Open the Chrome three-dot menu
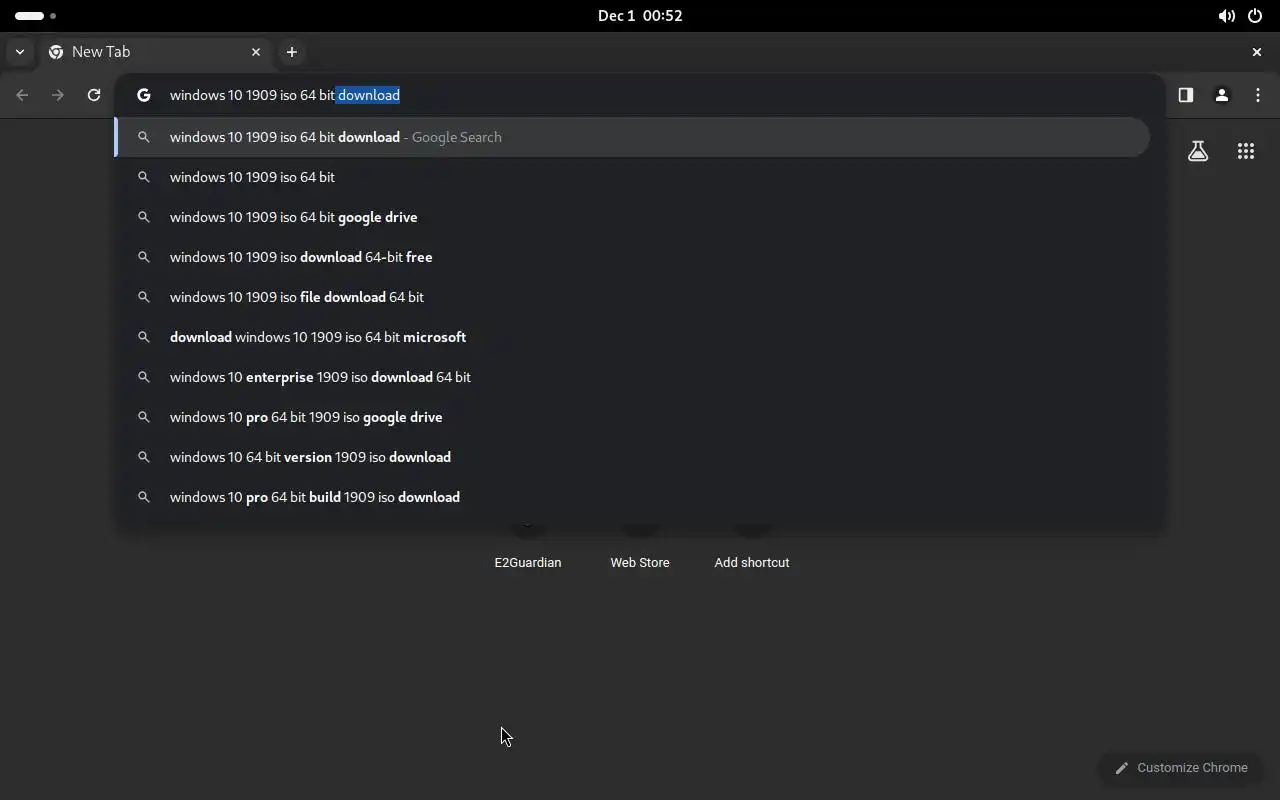The height and width of the screenshot is (800, 1280). click(1257, 95)
